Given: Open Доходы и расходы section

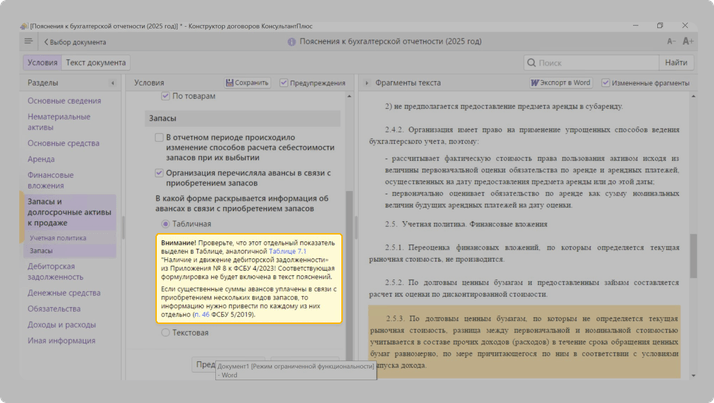Looking at the screenshot, I should coord(61,325).
